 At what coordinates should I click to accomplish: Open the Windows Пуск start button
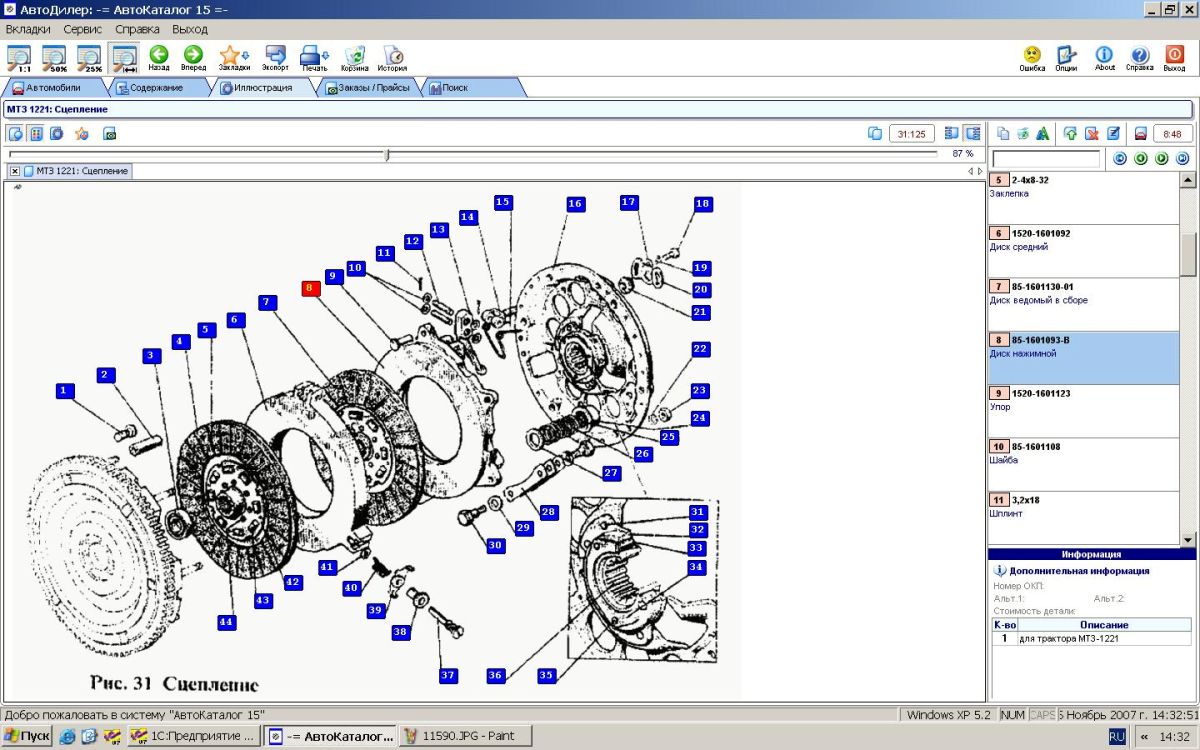[x=27, y=736]
